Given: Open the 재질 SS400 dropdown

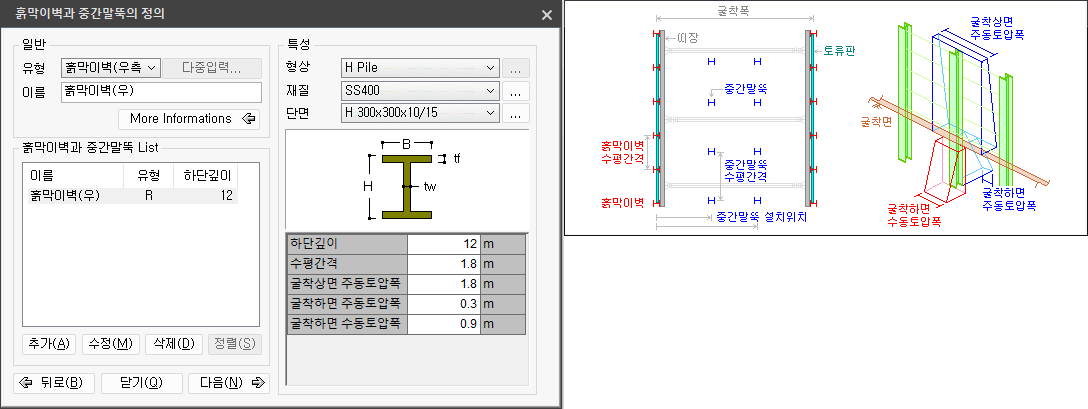Looking at the screenshot, I should (x=419, y=91).
